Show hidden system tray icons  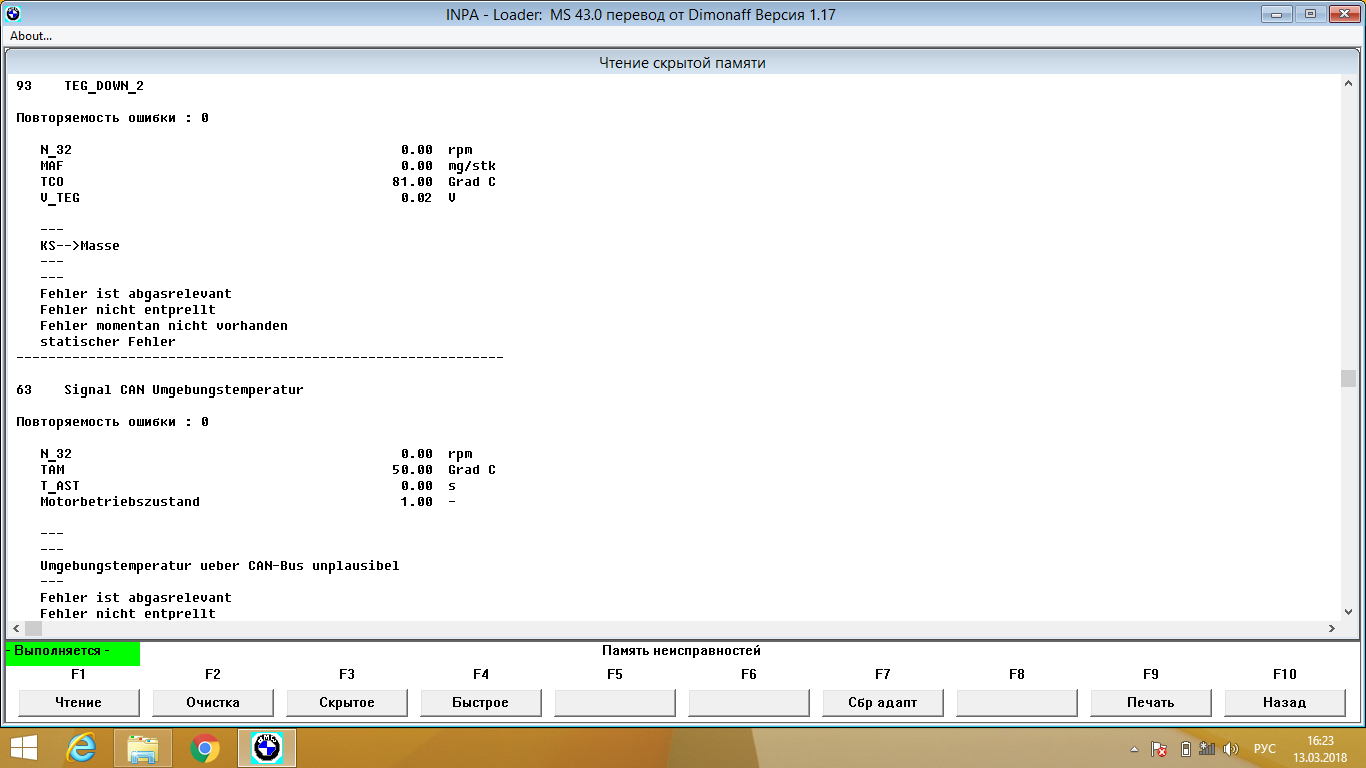(x=1134, y=749)
